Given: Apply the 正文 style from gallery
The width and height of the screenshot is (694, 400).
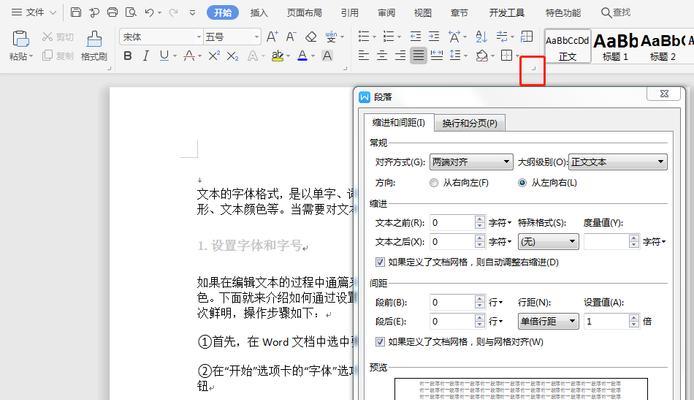Looking at the screenshot, I should 568,46.
